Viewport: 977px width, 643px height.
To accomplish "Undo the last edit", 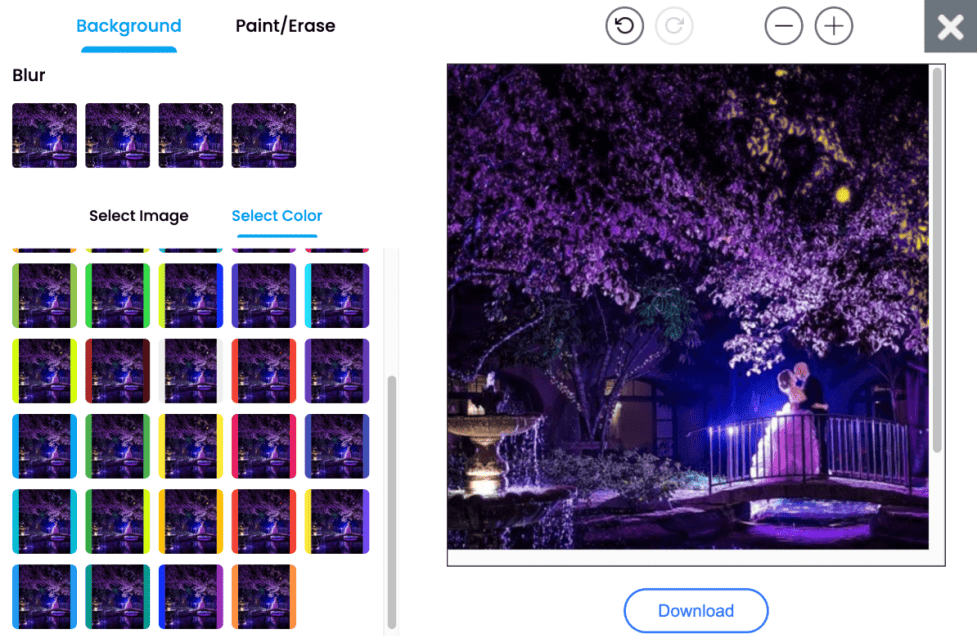I will tap(624, 26).
